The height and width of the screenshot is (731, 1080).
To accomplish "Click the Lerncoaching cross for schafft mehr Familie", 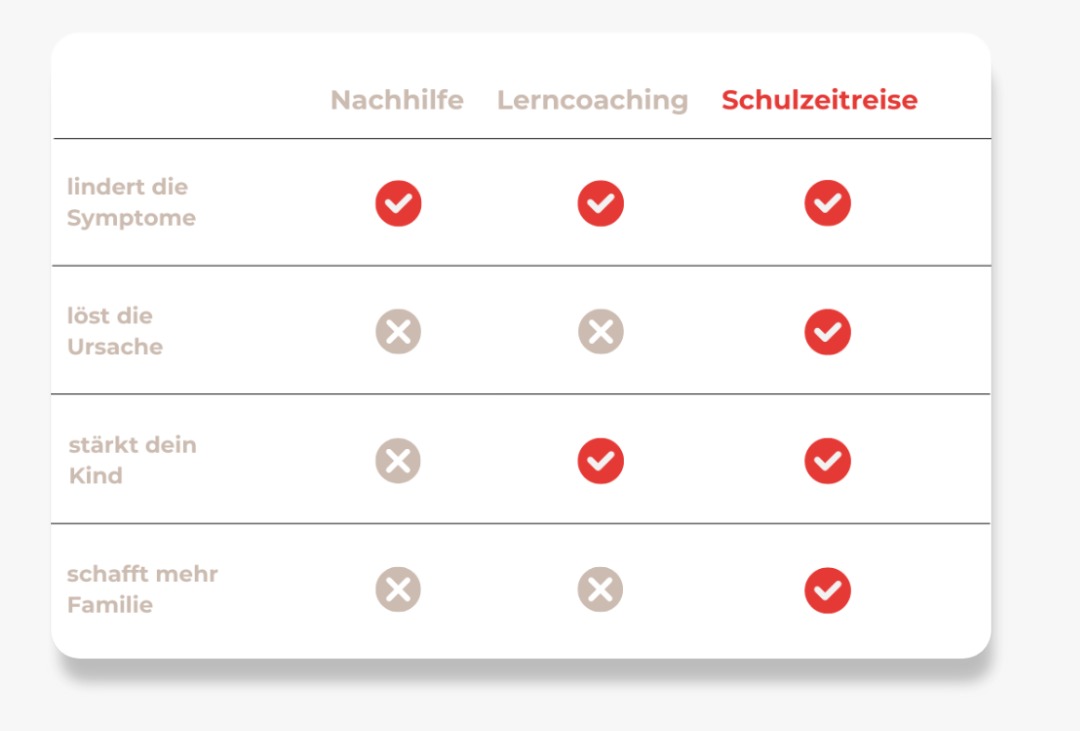I will pyautogui.click(x=601, y=590).
